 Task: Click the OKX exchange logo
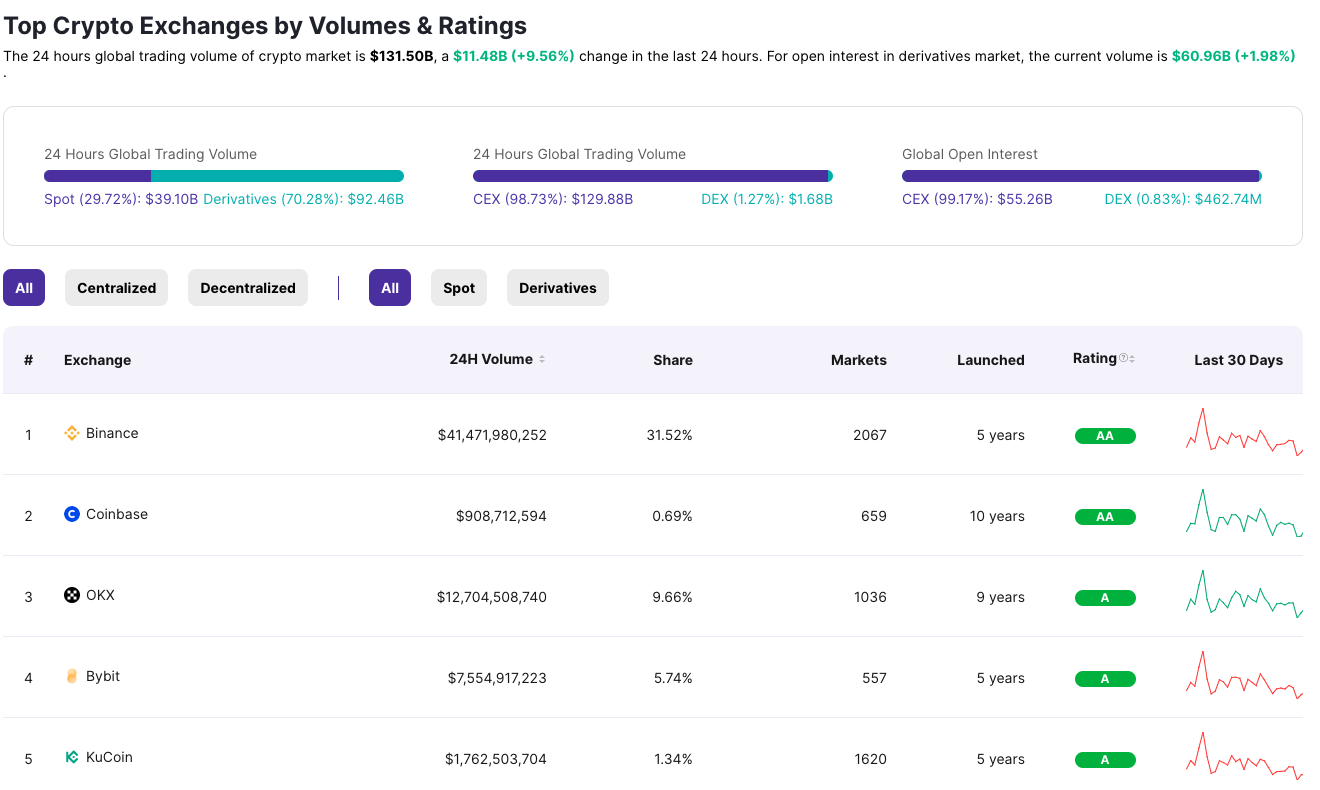click(x=71, y=594)
